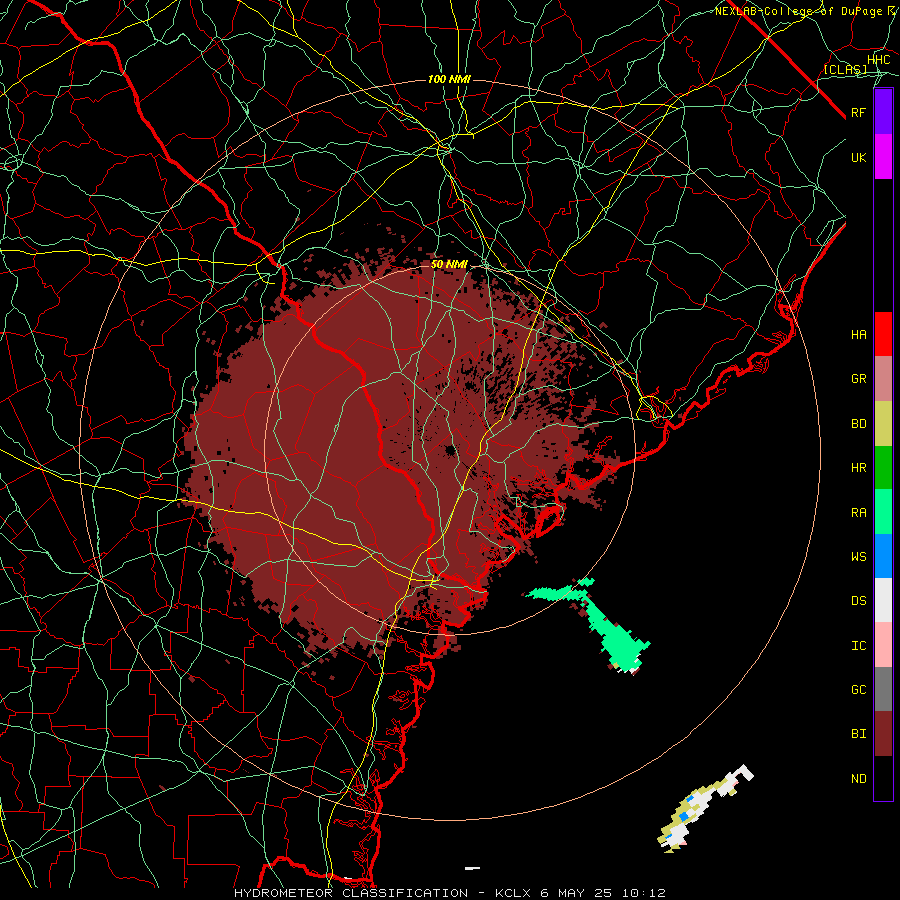Click the DS legend label

858,601
